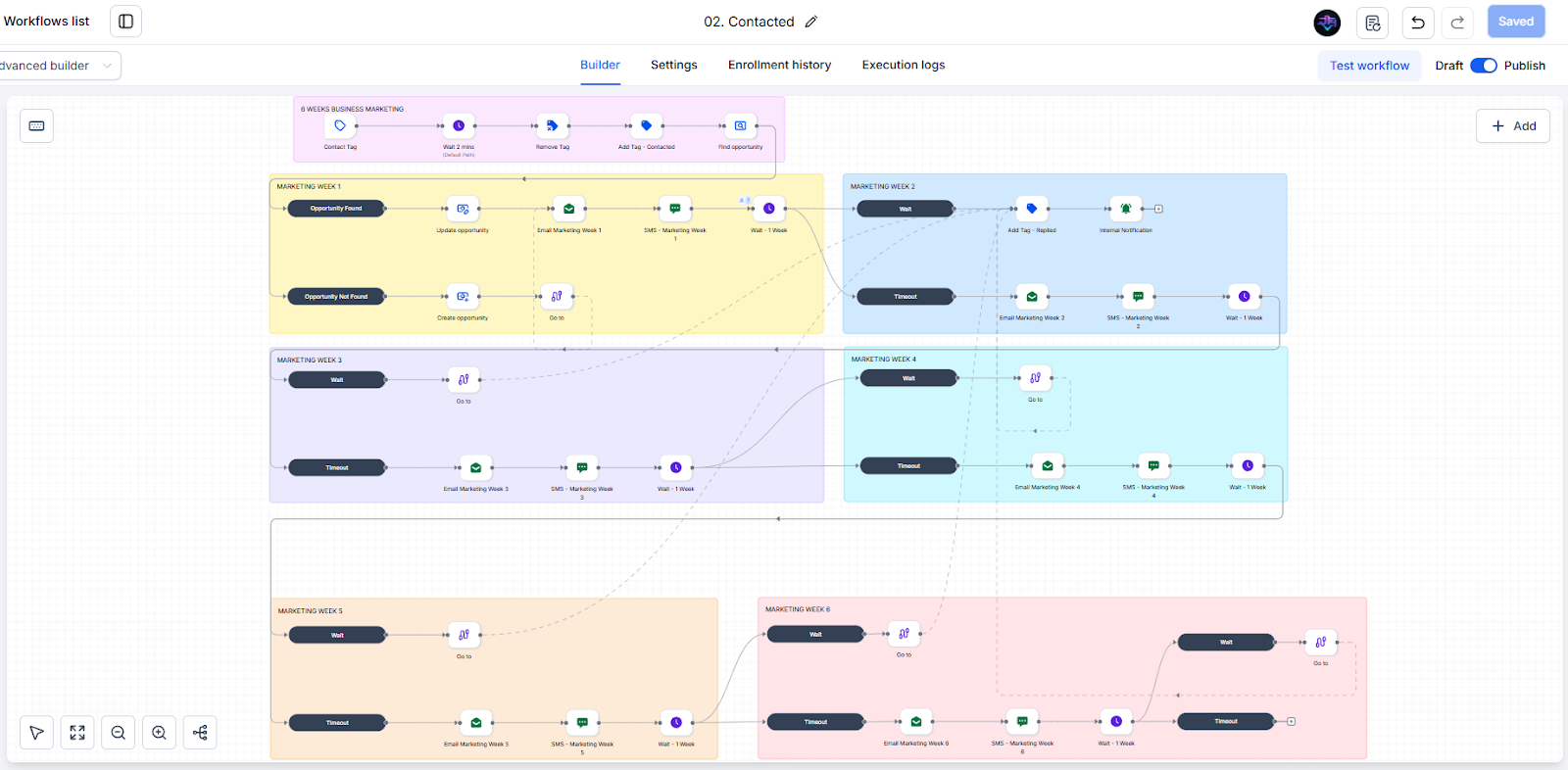The width and height of the screenshot is (1568, 770).
Task: Open Add Tag - Contacted node
Action: tap(646, 125)
